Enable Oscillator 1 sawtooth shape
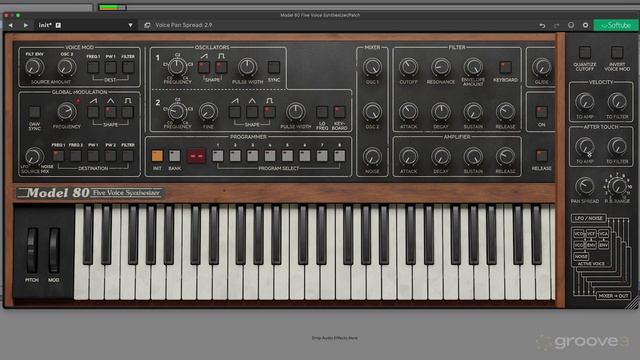 pos(204,67)
